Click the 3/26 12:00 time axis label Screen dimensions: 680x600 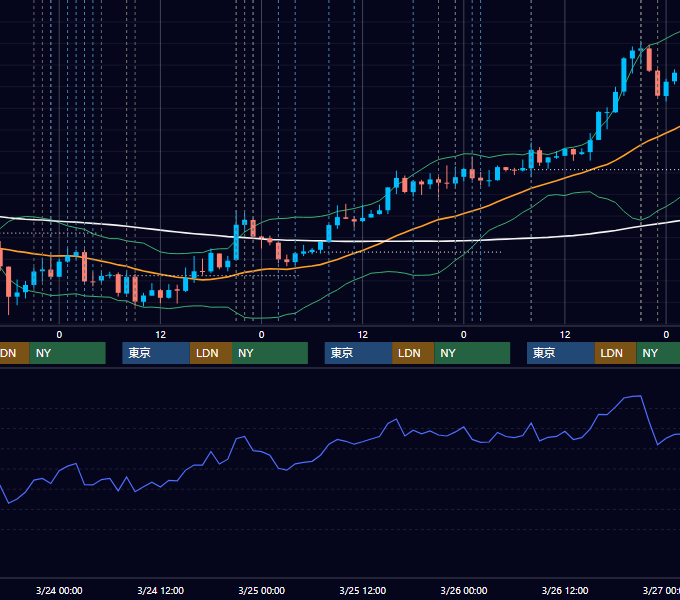point(565,590)
